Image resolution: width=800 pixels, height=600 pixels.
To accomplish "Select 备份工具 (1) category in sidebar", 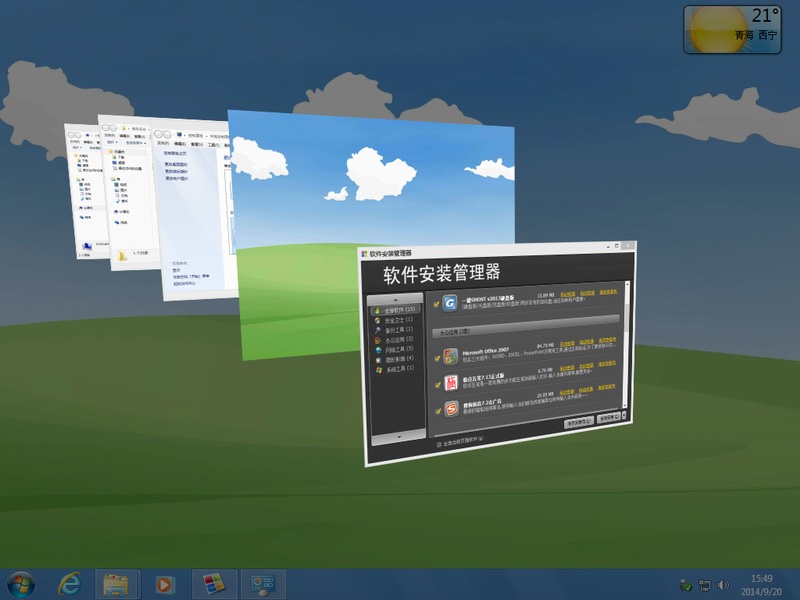I will click(x=394, y=330).
